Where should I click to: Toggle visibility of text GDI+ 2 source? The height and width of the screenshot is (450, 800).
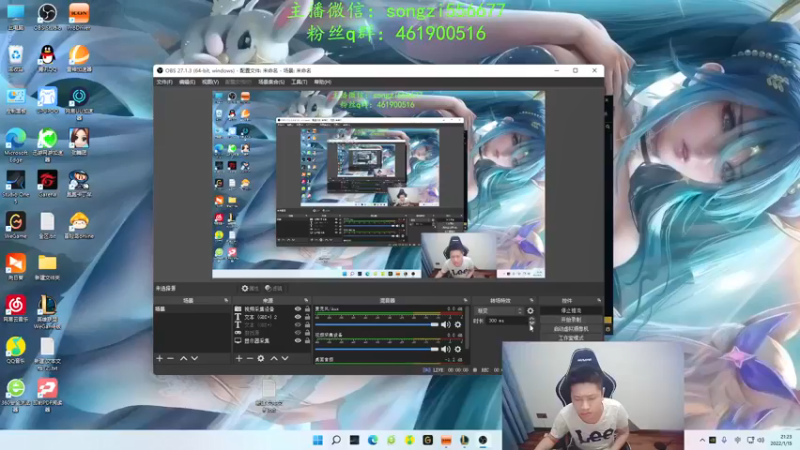[x=298, y=317]
